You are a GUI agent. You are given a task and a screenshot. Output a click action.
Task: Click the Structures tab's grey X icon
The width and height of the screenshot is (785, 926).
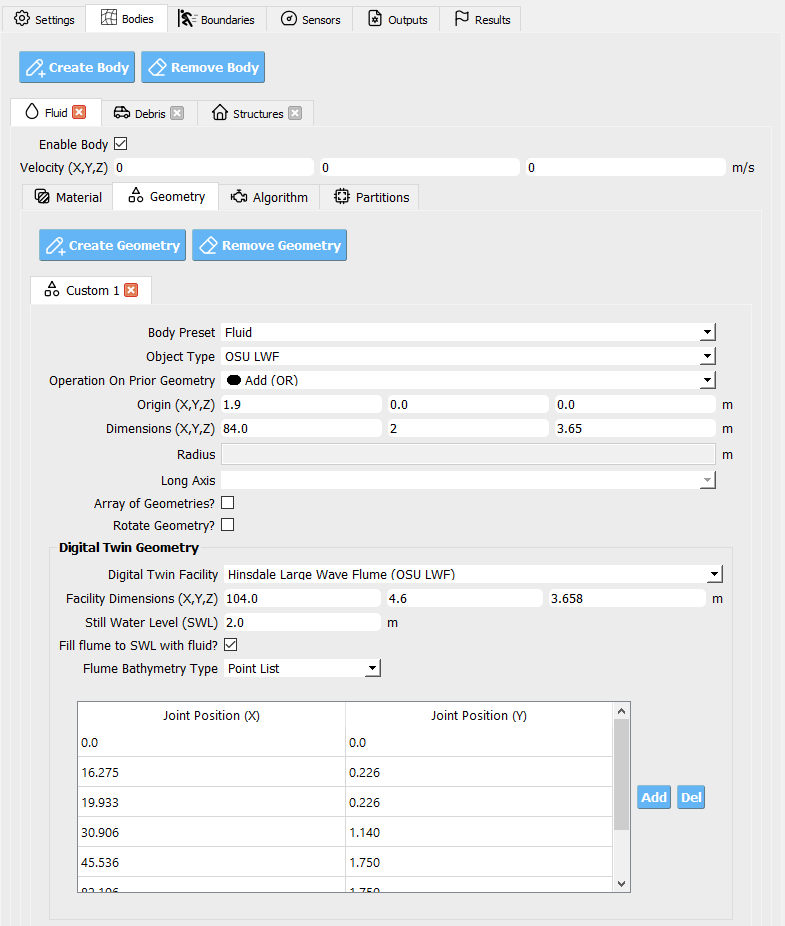coord(295,113)
